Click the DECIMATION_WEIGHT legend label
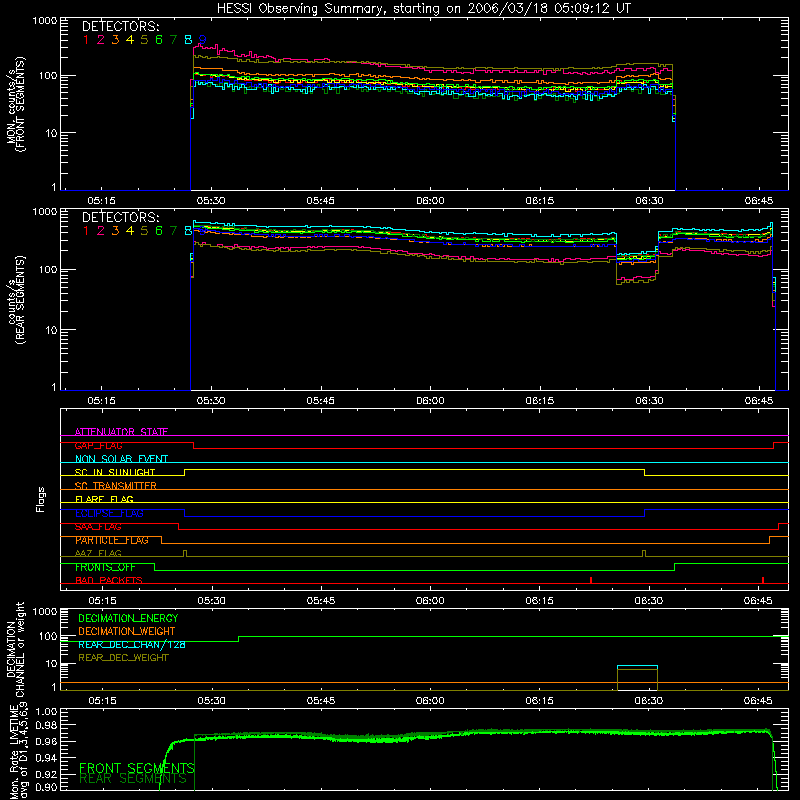The image size is (800, 800). pos(127,631)
